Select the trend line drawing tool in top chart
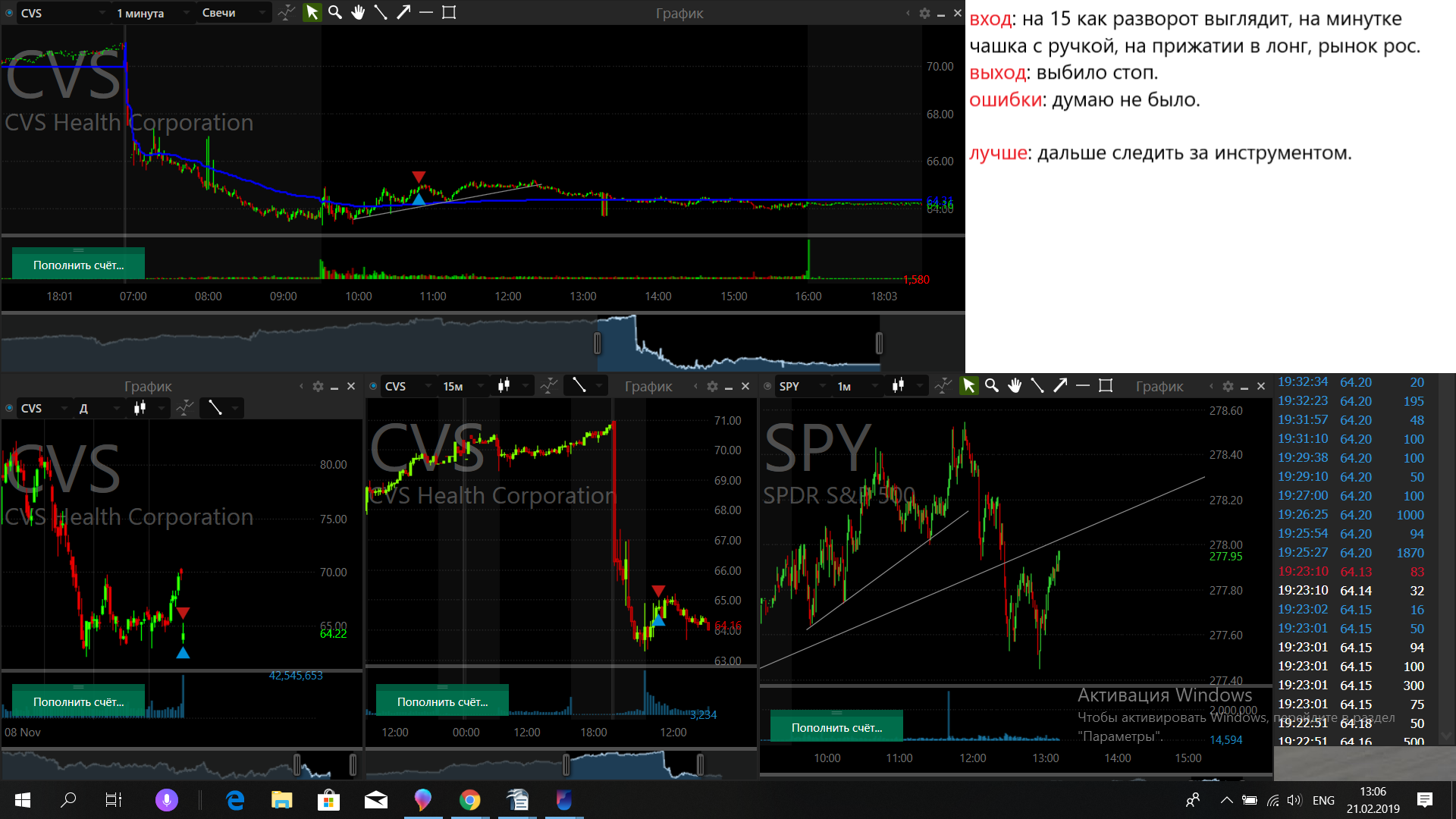 click(x=381, y=12)
